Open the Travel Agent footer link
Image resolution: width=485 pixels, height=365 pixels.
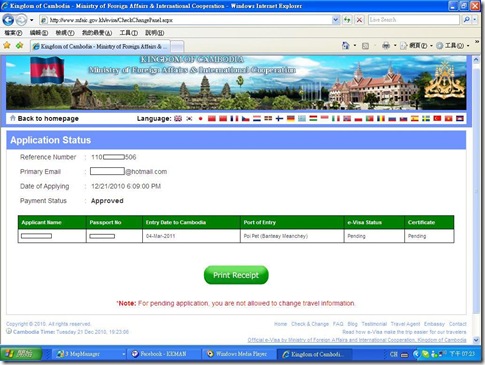pyautogui.click(x=405, y=324)
